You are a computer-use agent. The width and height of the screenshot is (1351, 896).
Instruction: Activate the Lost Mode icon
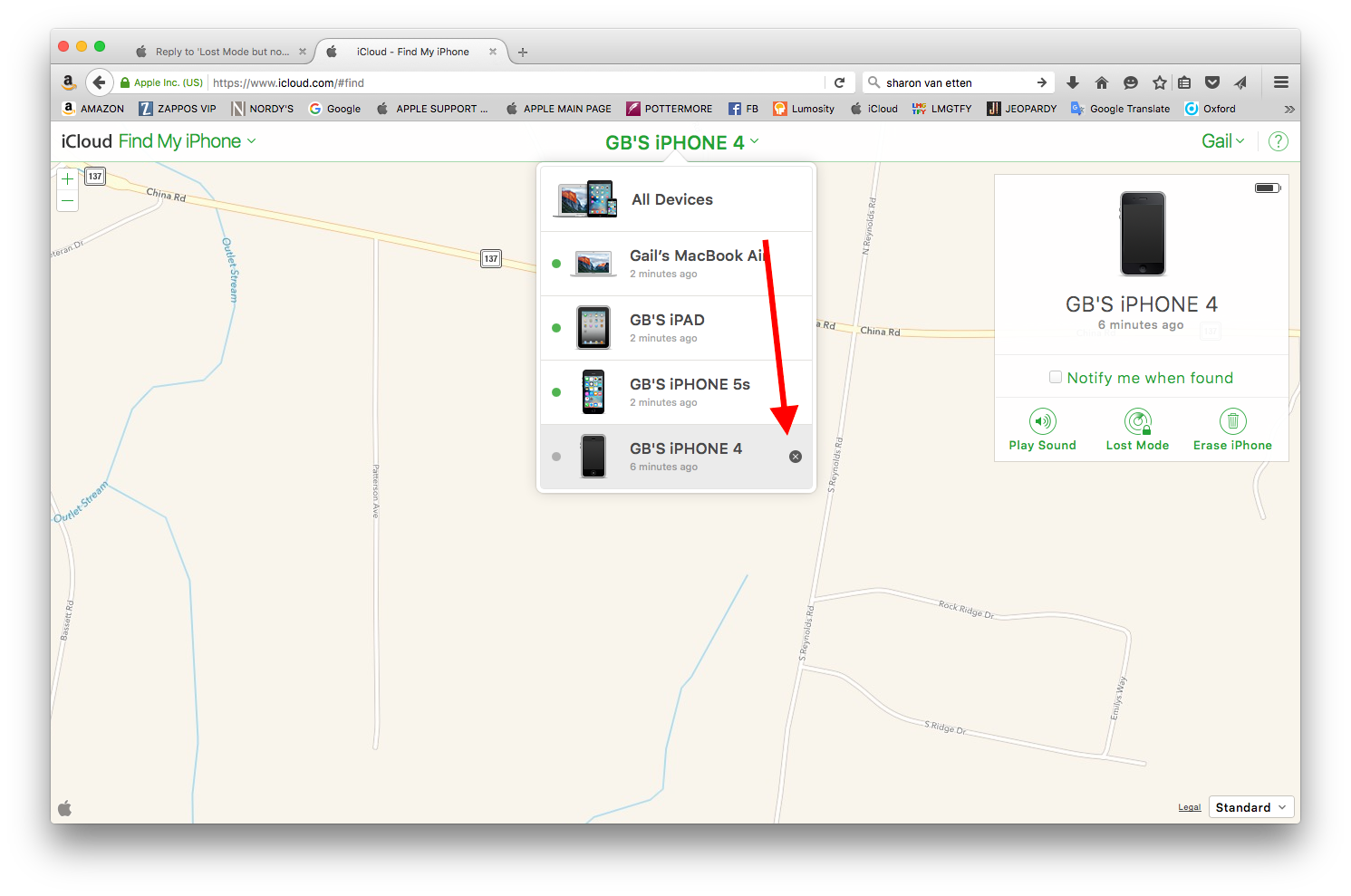(x=1138, y=421)
